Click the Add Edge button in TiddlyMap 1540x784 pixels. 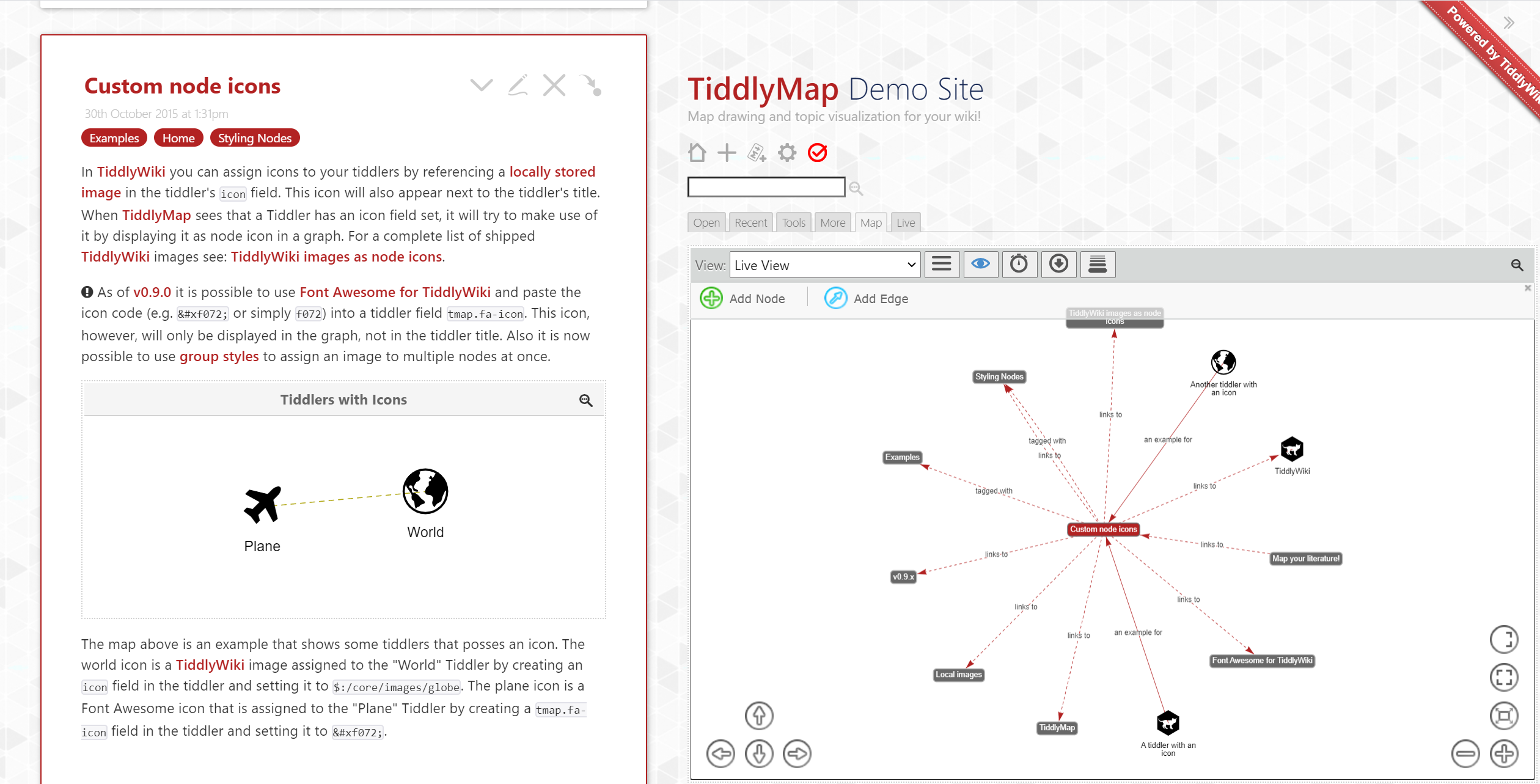869,298
